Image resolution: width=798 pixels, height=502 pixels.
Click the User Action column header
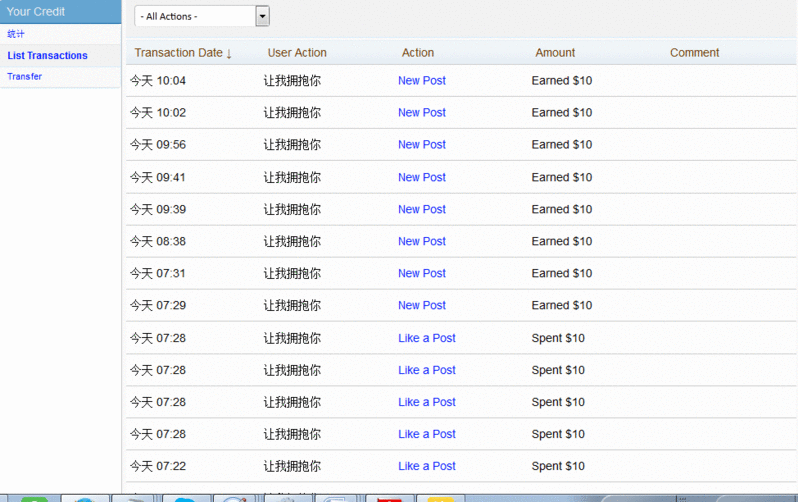(x=297, y=53)
